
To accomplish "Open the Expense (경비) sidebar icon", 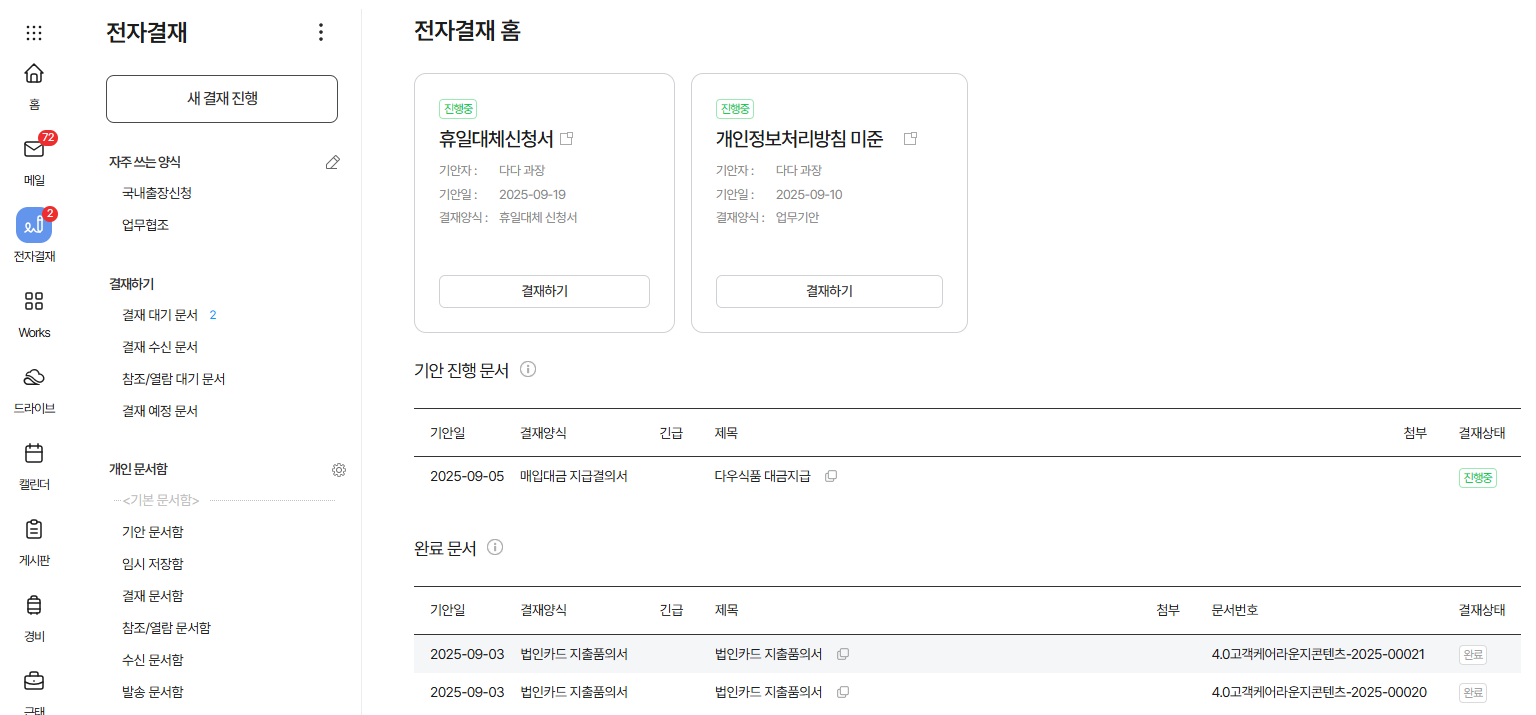I will click(x=34, y=606).
